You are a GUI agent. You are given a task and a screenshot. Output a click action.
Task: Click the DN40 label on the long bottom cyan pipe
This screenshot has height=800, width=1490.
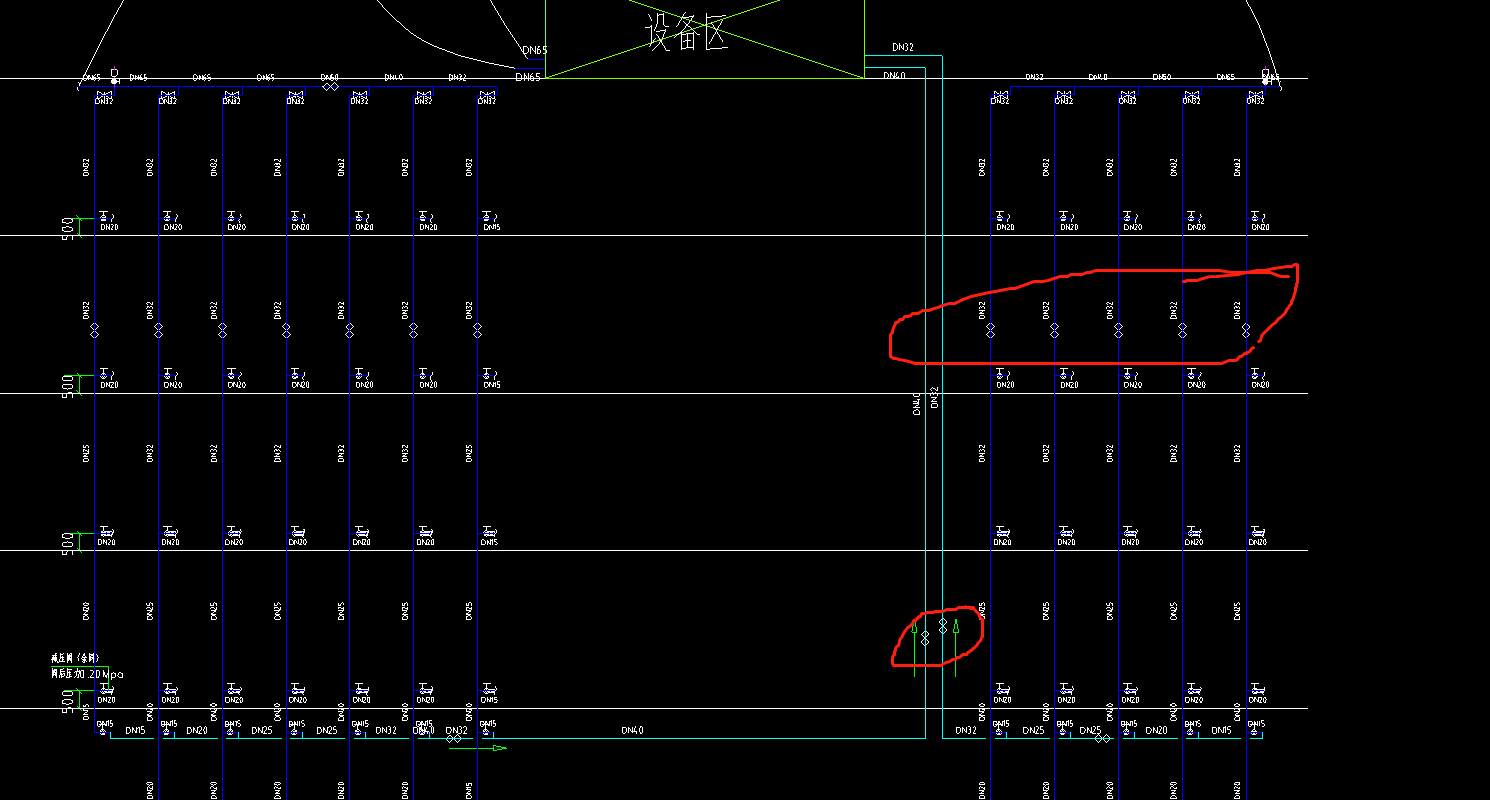(632, 730)
